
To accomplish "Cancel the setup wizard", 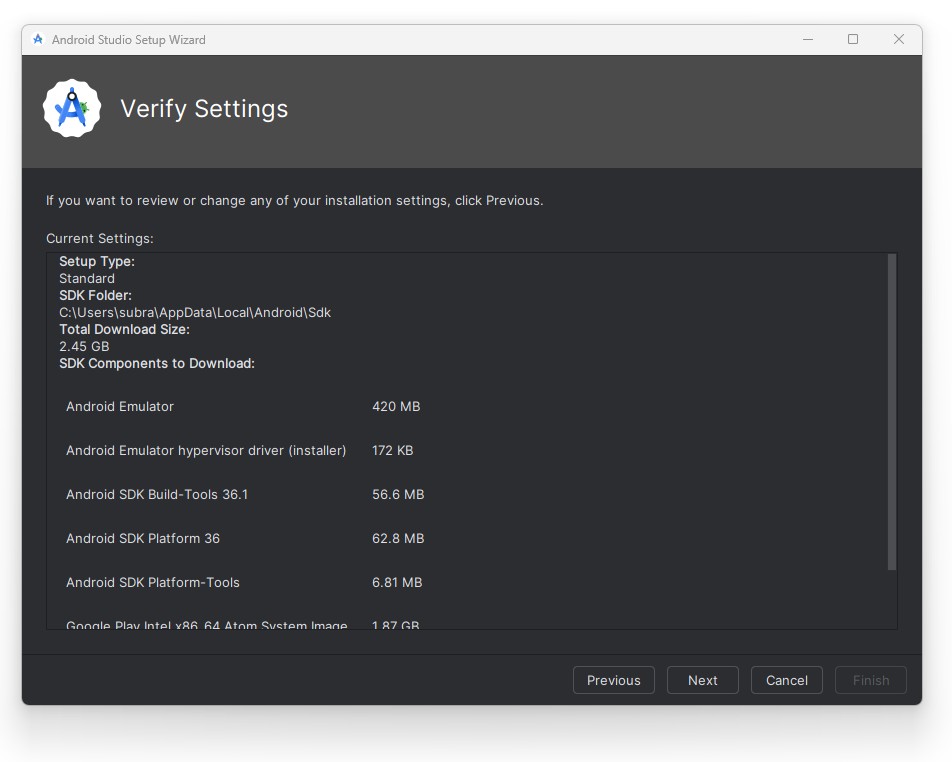I will [x=786, y=680].
